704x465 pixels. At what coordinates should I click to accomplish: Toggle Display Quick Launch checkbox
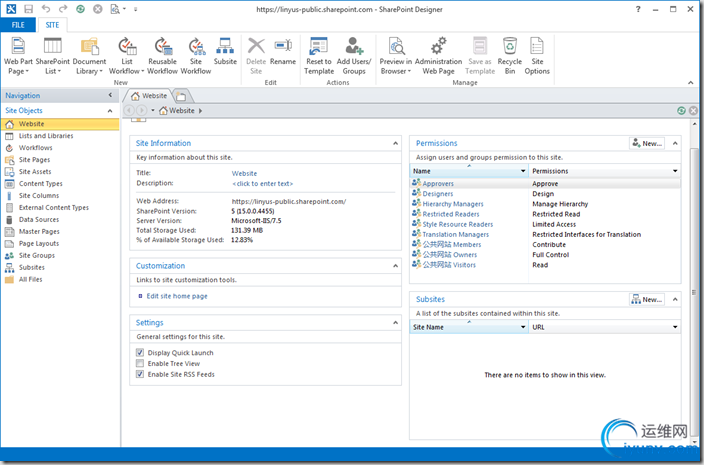pos(140,352)
